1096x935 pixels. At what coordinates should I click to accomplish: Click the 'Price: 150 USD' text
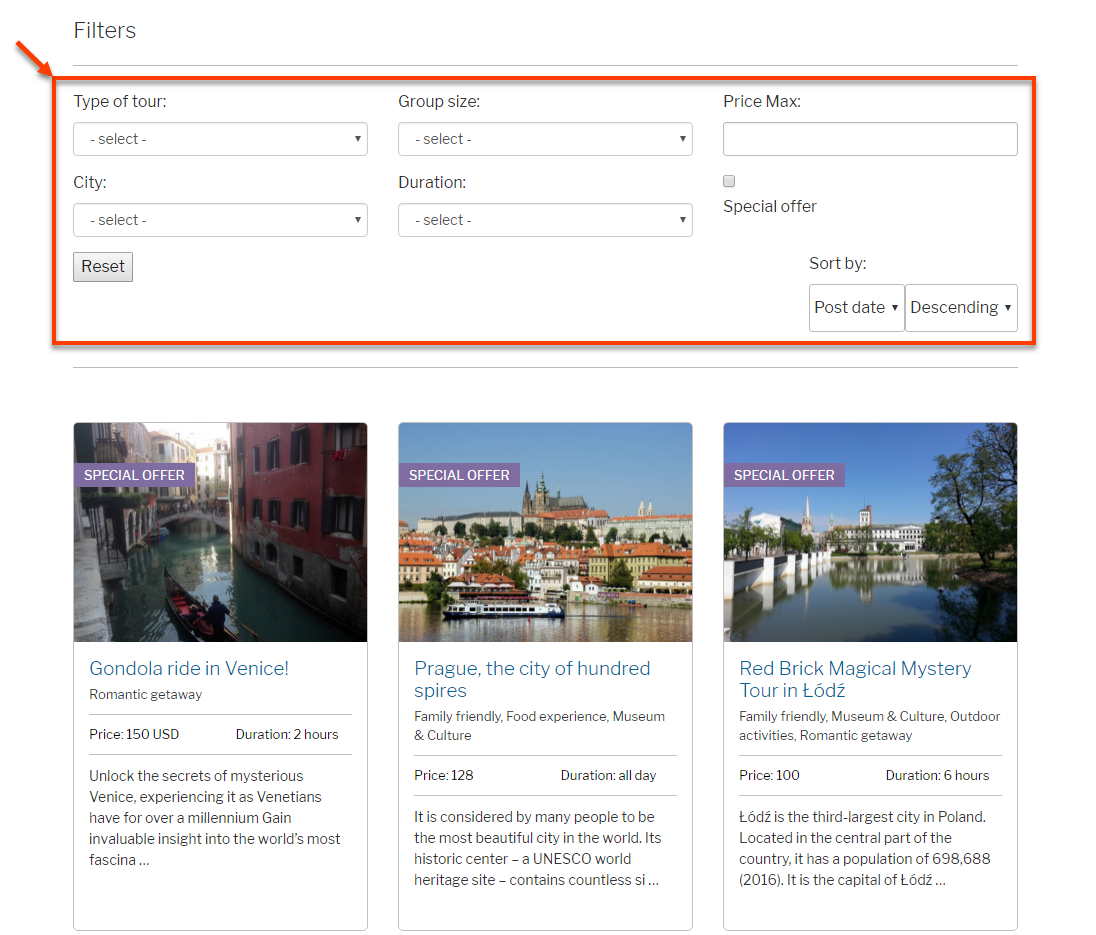click(134, 734)
